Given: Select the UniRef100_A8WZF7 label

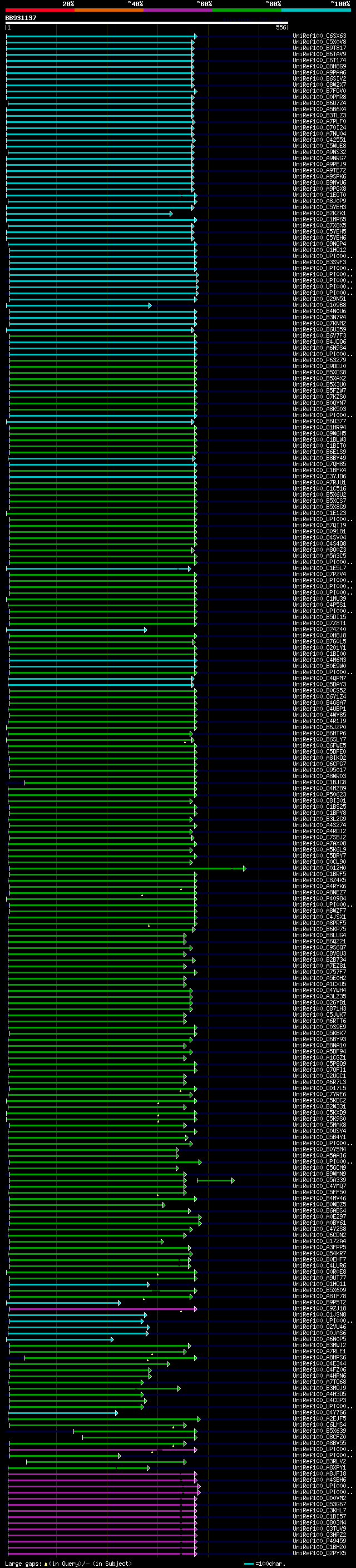Looking at the screenshot, I should [319, 910].
